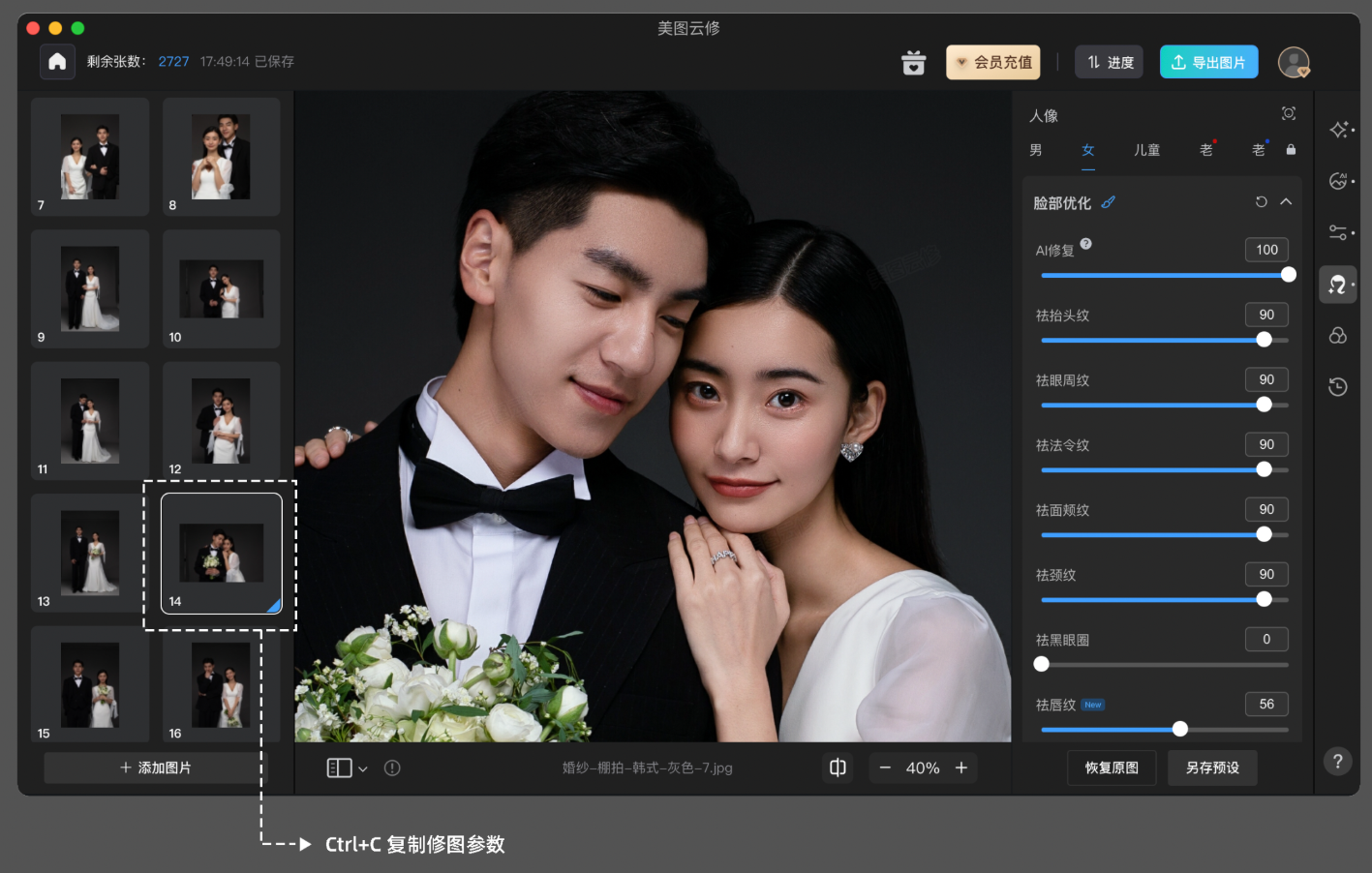Viewport: 1372px width, 873px height.
Task: Switch to the 女 tab
Action: tap(1087, 150)
